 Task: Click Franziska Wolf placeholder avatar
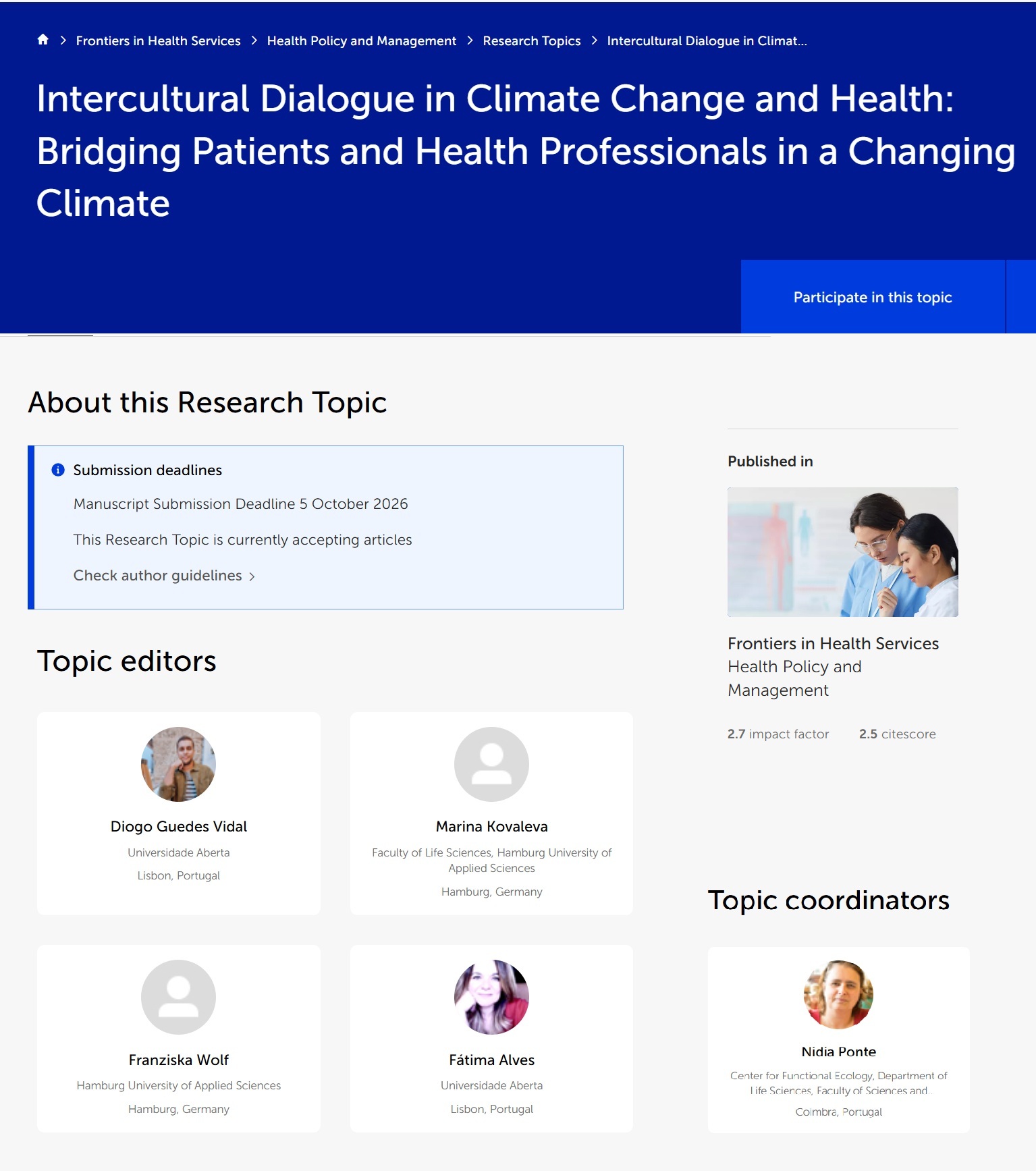click(x=178, y=997)
